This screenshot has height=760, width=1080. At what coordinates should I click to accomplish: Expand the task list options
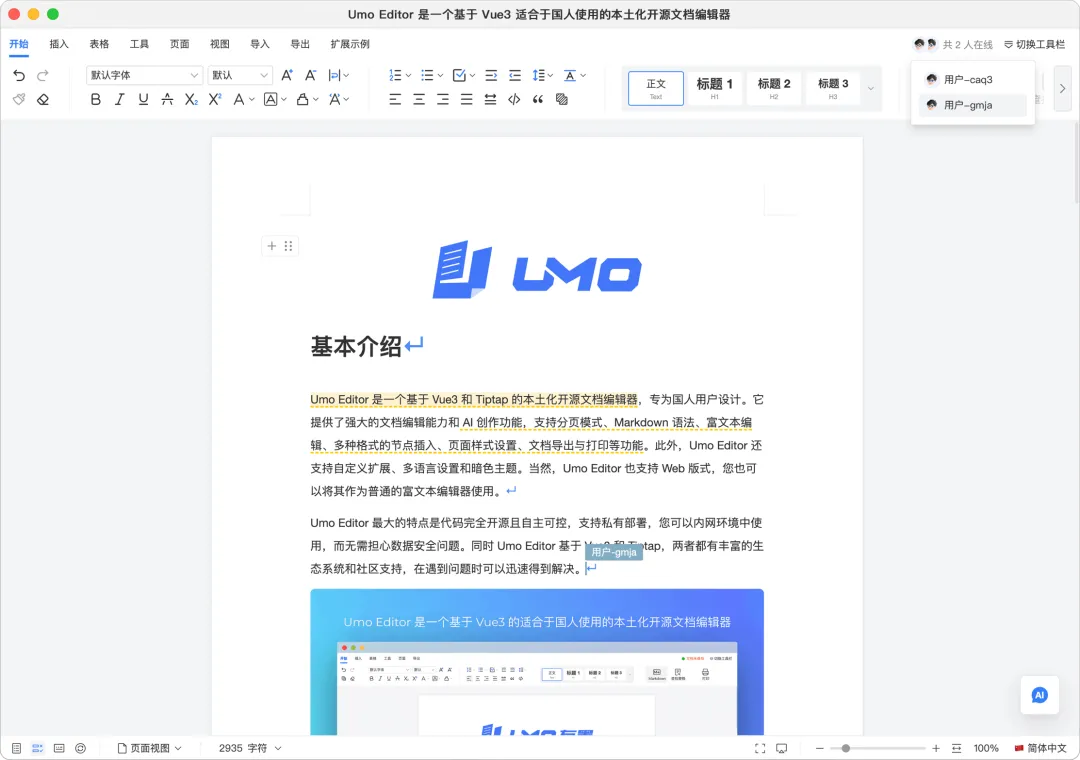[472, 75]
